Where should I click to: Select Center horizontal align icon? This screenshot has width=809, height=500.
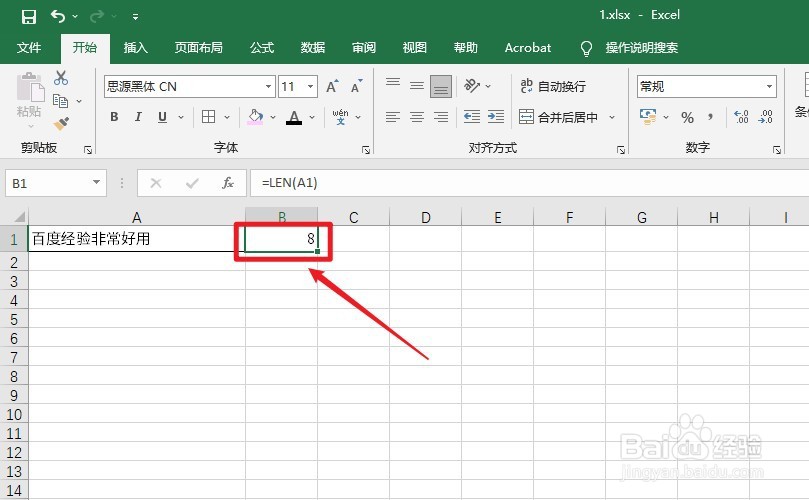coord(417,117)
